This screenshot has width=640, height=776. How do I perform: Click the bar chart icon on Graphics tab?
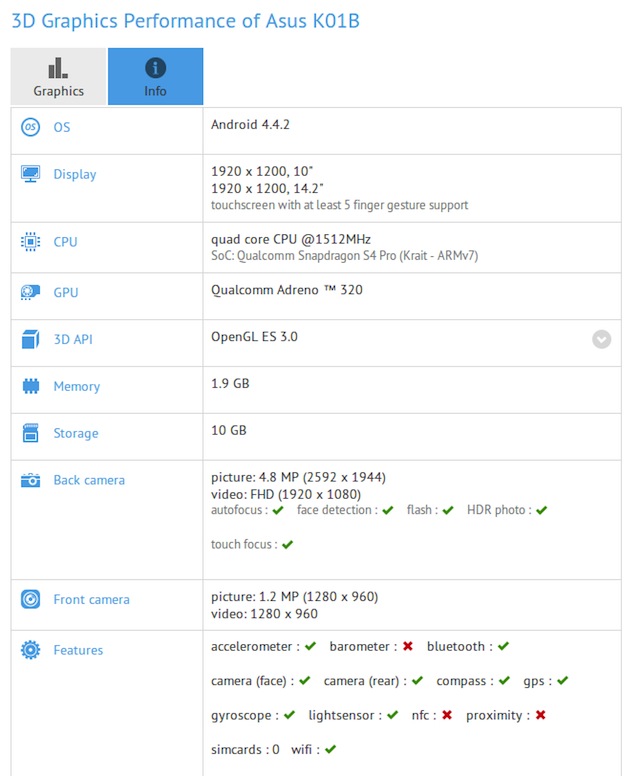pyautogui.click(x=58, y=68)
